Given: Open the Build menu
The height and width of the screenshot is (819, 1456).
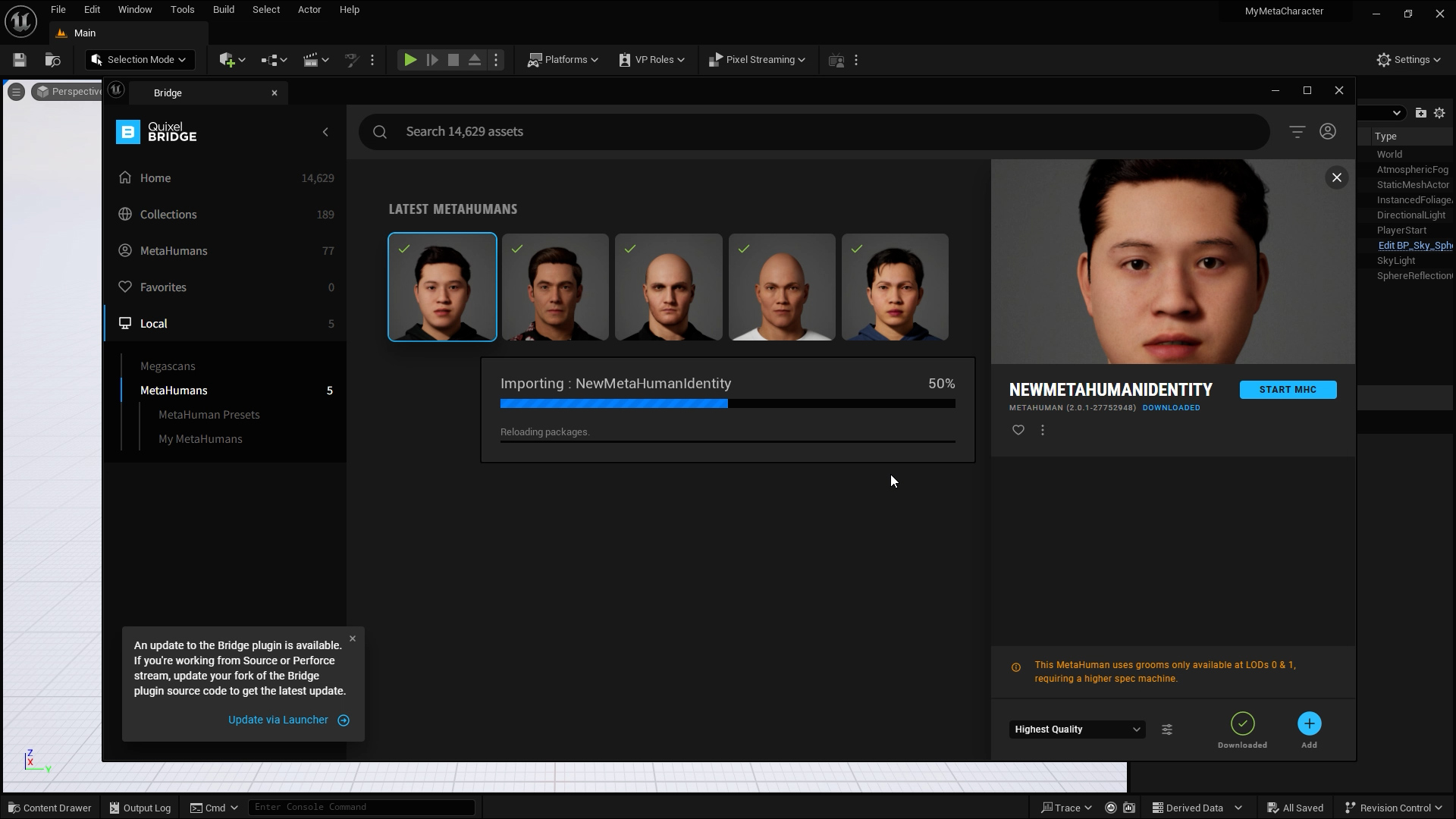Looking at the screenshot, I should [x=222, y=9].
